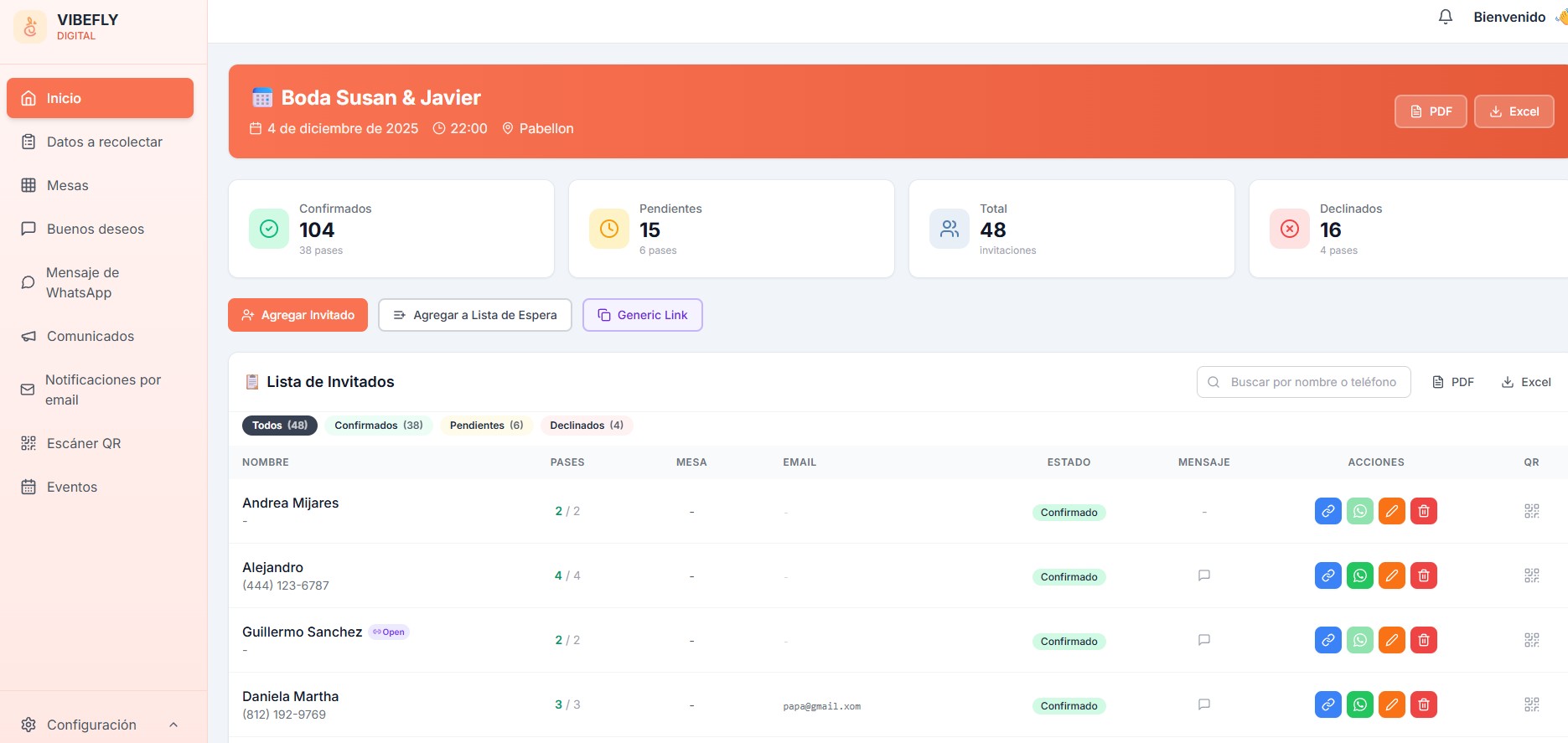The image size is (1568, 743).
Task: Open the Declinados stat card
Action: point(1409,229)
